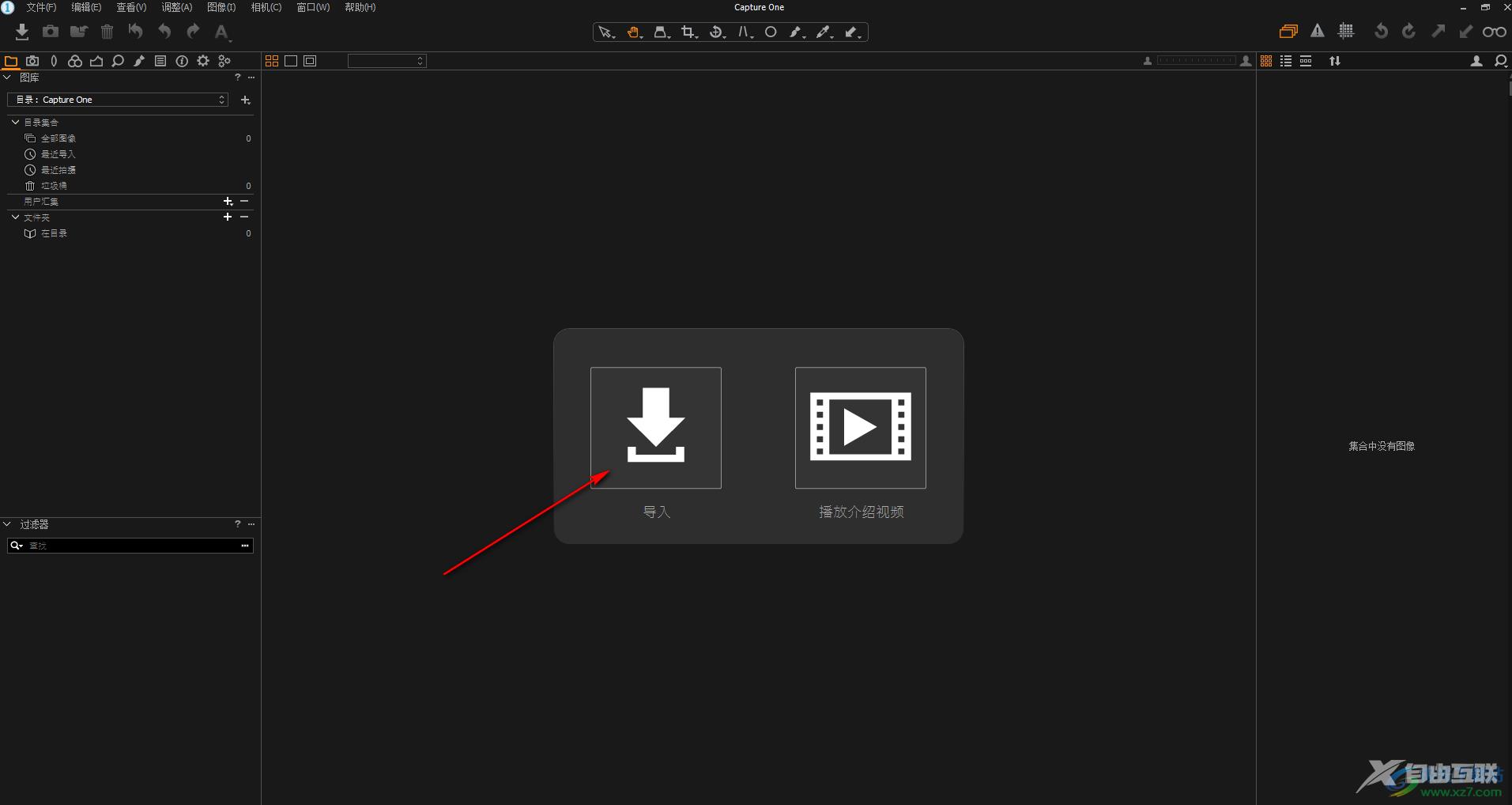The height and width of the screenshot is (805, 1512).
Task: Select the arrow pointer cursor tool
Action: pos(606,32)
